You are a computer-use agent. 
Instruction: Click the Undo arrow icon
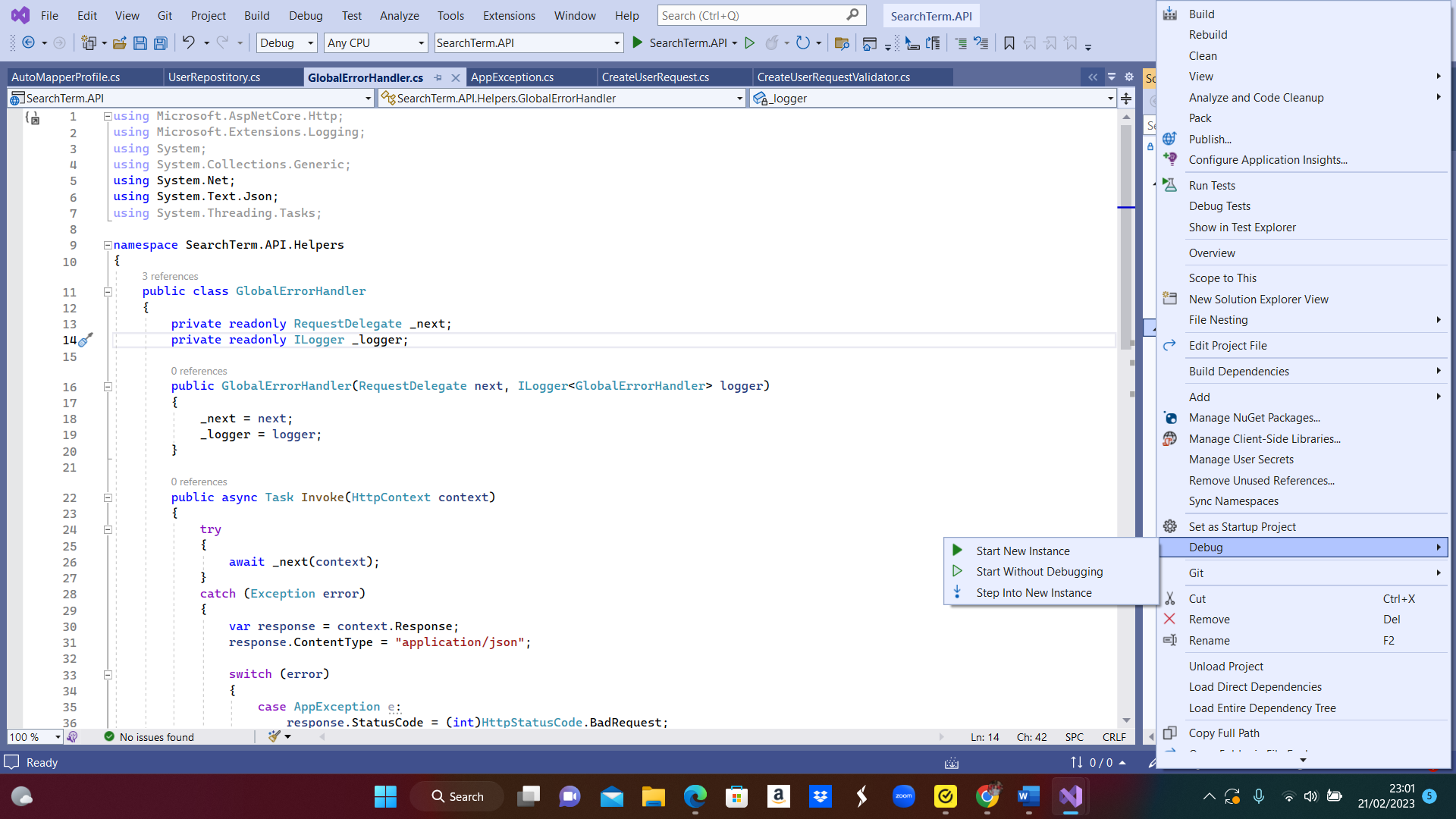[188, 43]
